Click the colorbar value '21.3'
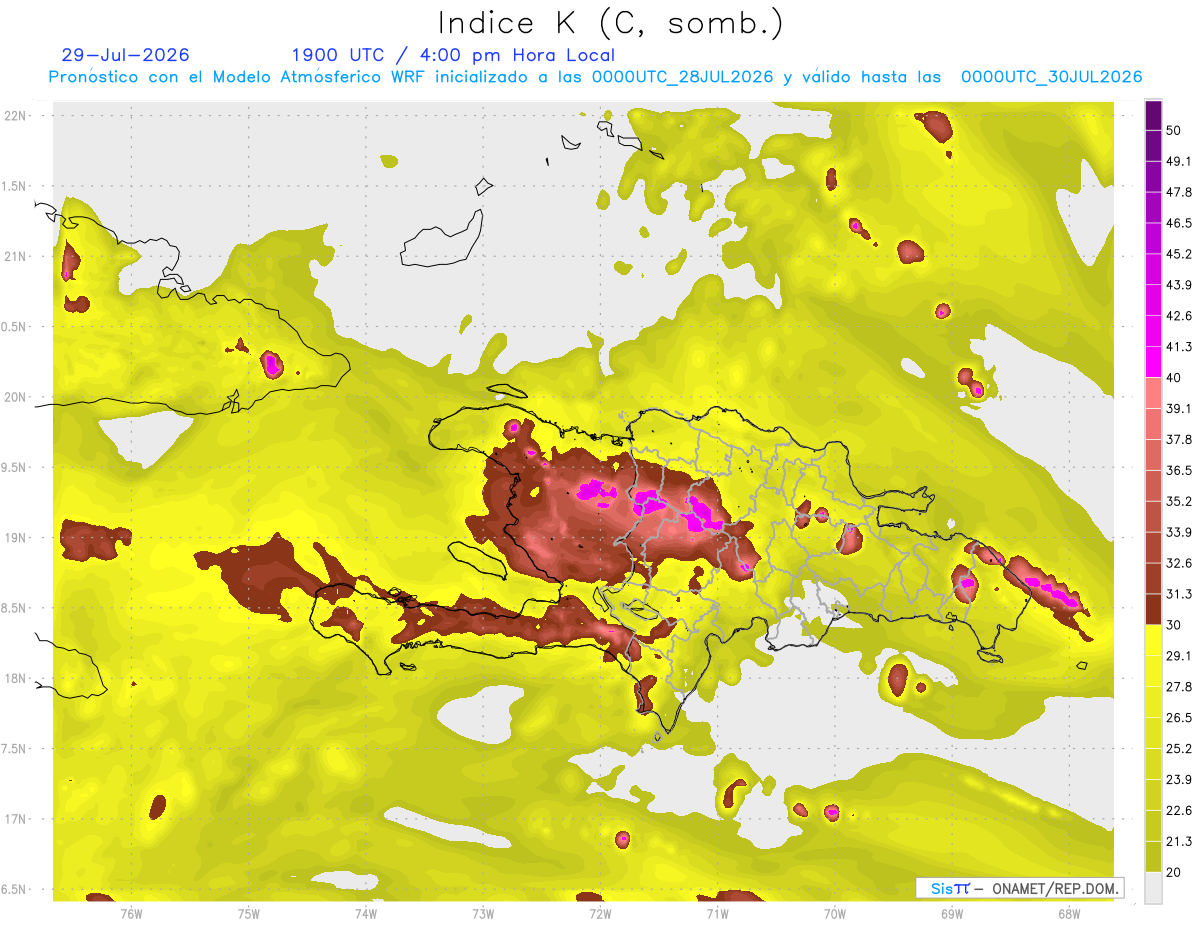This screenshot has height=927, width=1200. (x=1178, y=842)
